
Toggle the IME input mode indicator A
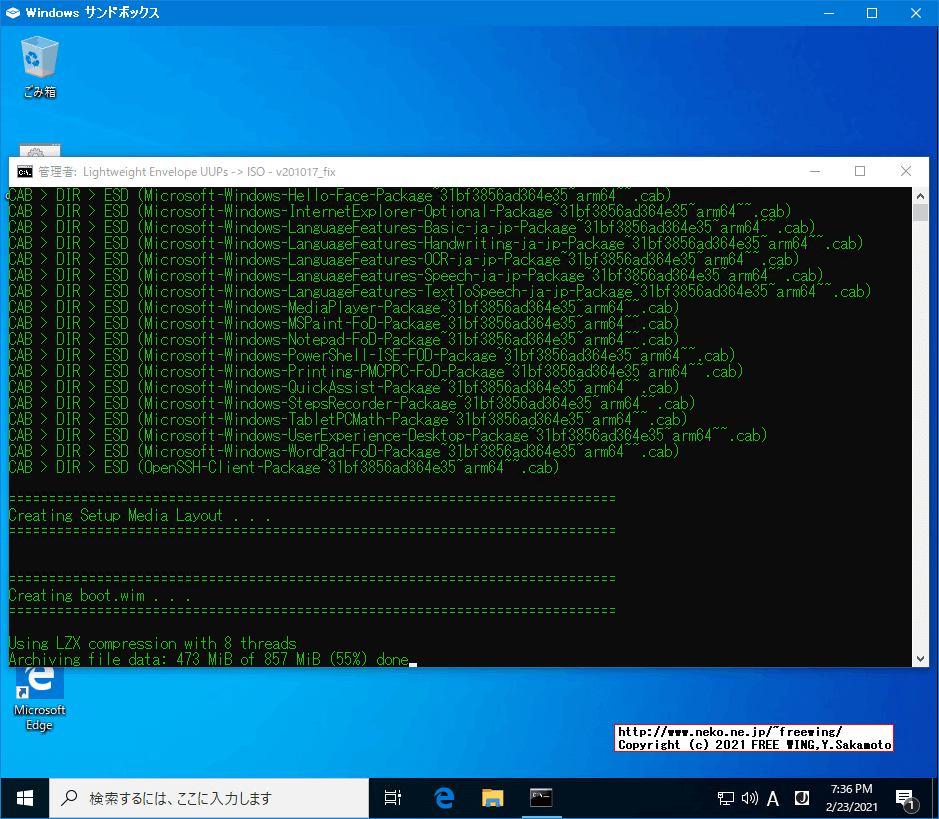coord(772,798)
